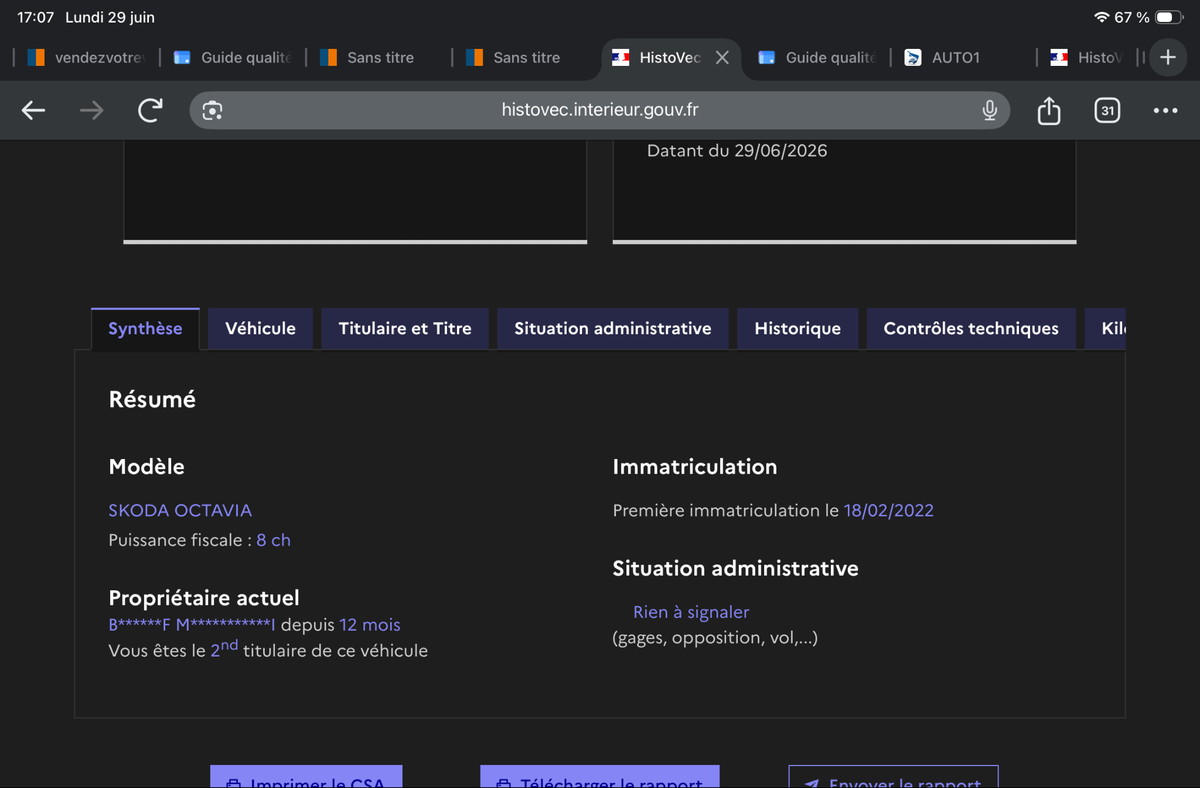Switch to the vendezvotre browser tab
Screen dimensions: 1200x788
[87, 57]
